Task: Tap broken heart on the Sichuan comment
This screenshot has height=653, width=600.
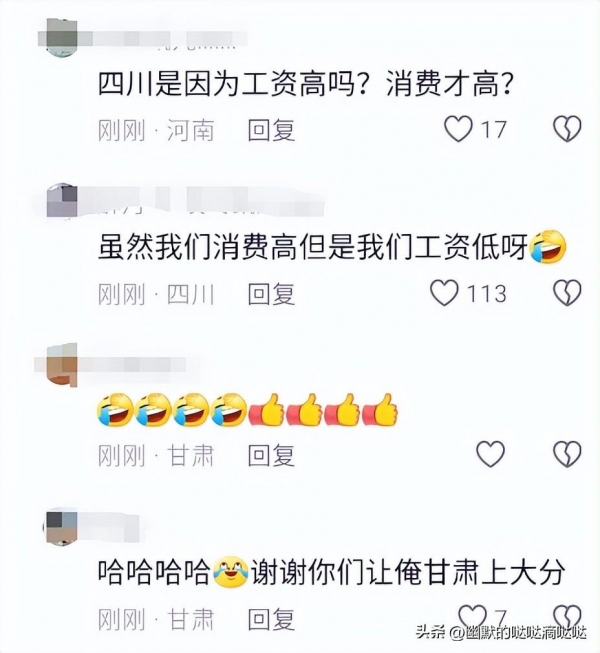Action: tap(567, 292)
